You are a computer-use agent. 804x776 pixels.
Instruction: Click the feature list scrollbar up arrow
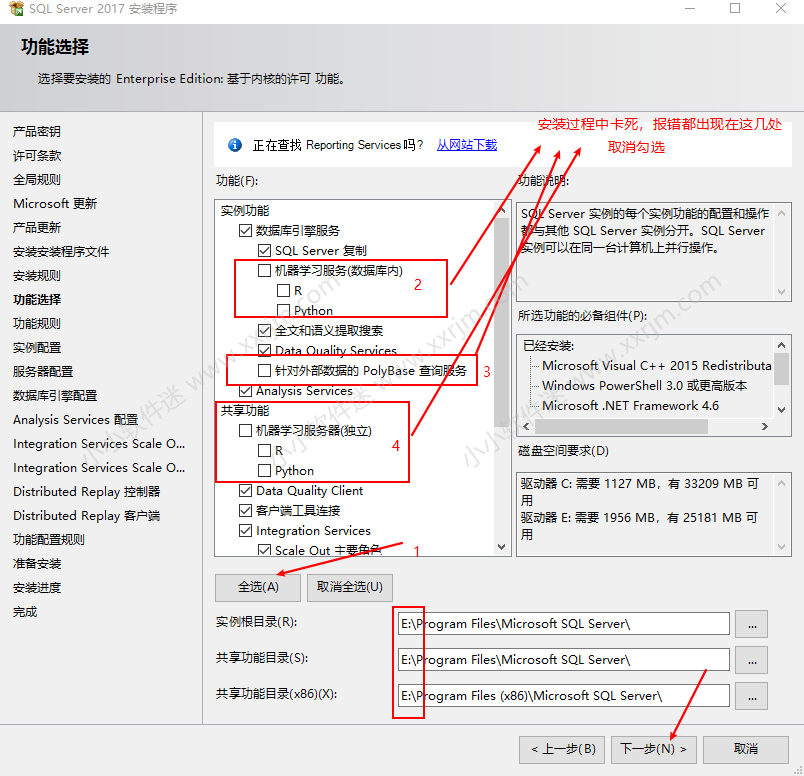tap(502, 210)
